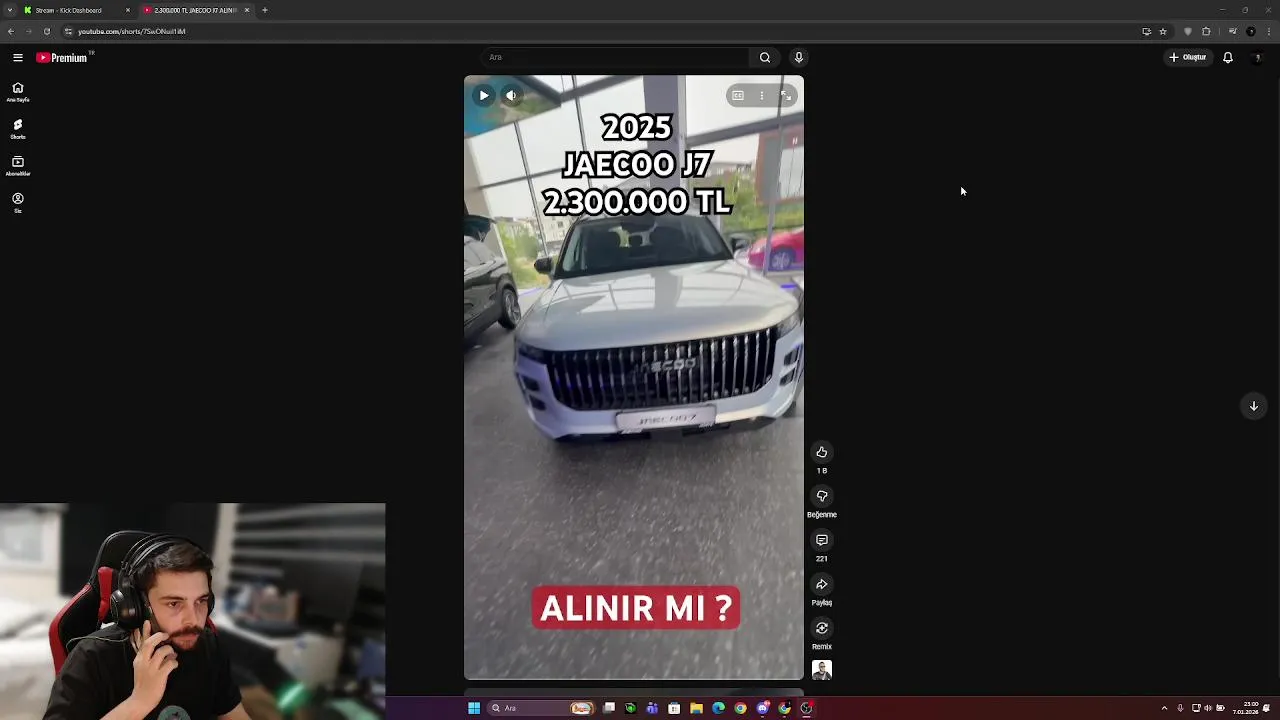
Task: Click into the YouTube Ara search field
Action: click(x=617, y=57)
